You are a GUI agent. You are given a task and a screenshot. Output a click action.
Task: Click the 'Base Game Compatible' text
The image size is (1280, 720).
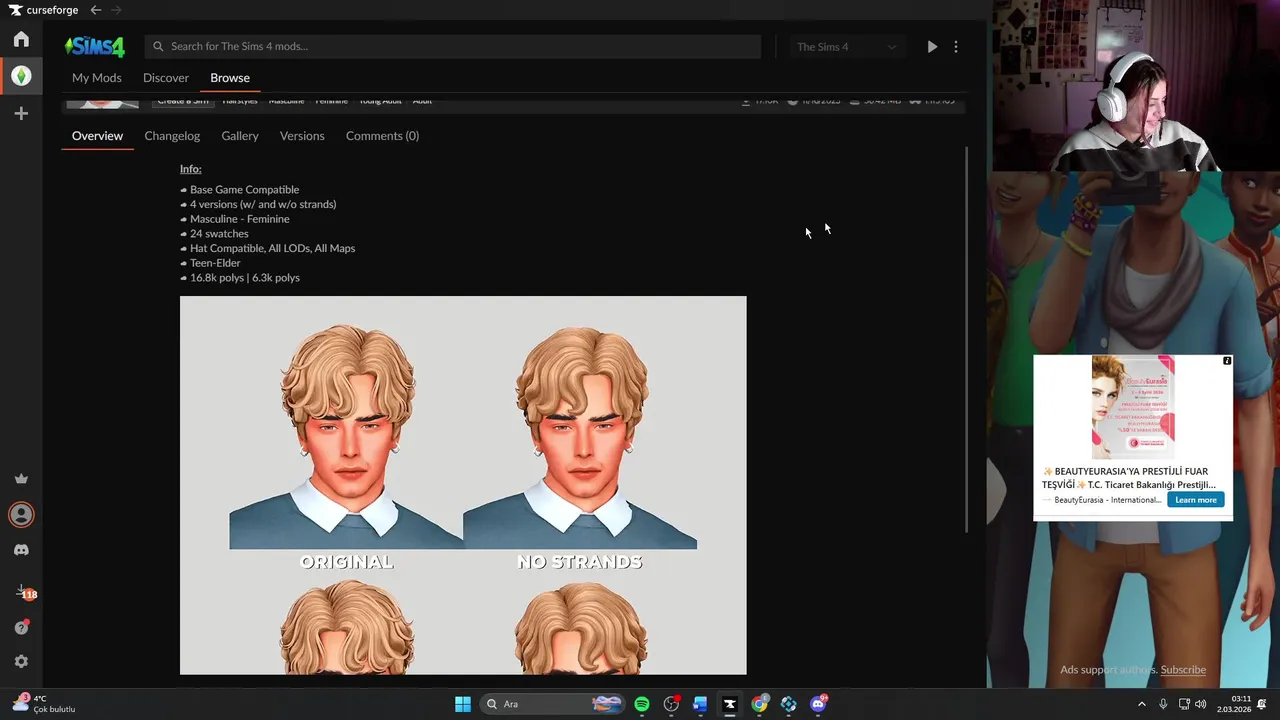pos(244,190)
